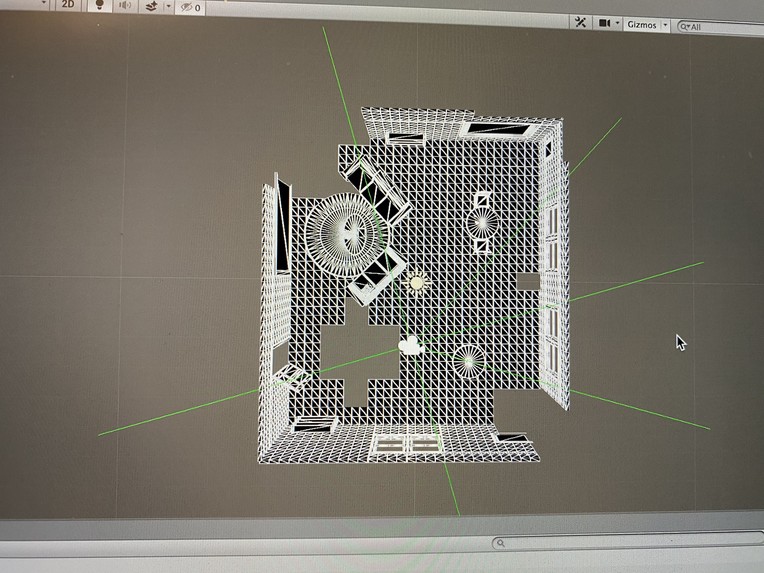Toggle 2D scene view mode
The height and width of the screenshot is (573, 764).
pyautogui.click(x=67, y=4)
